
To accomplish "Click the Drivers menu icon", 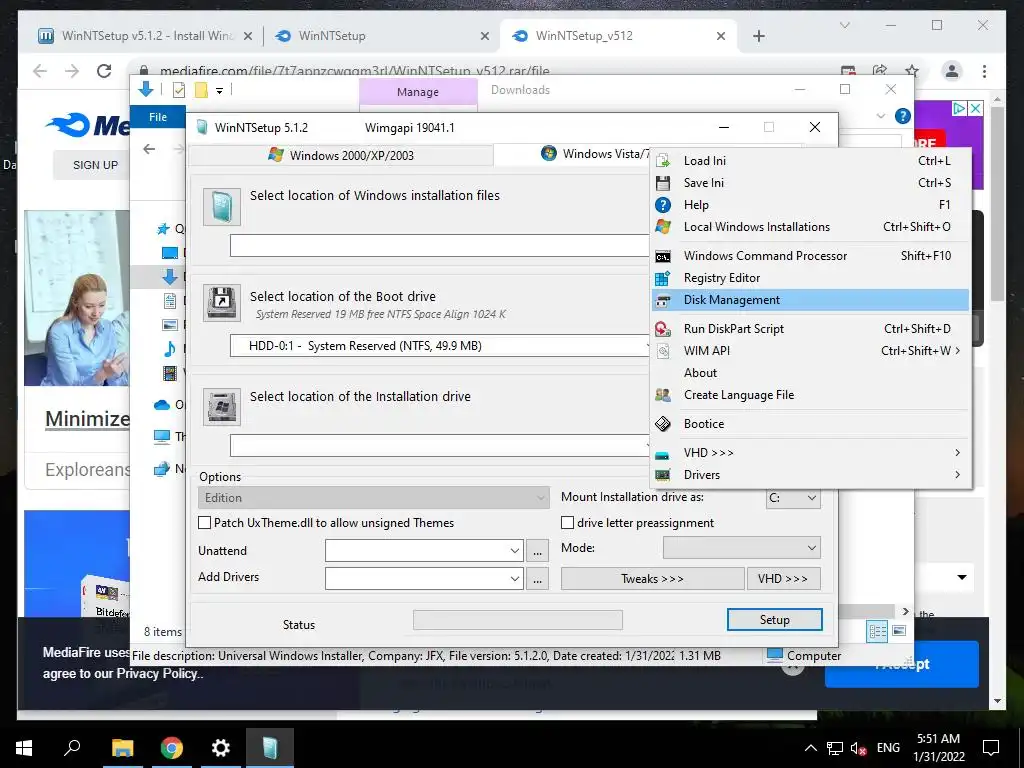I will point(663,475).
